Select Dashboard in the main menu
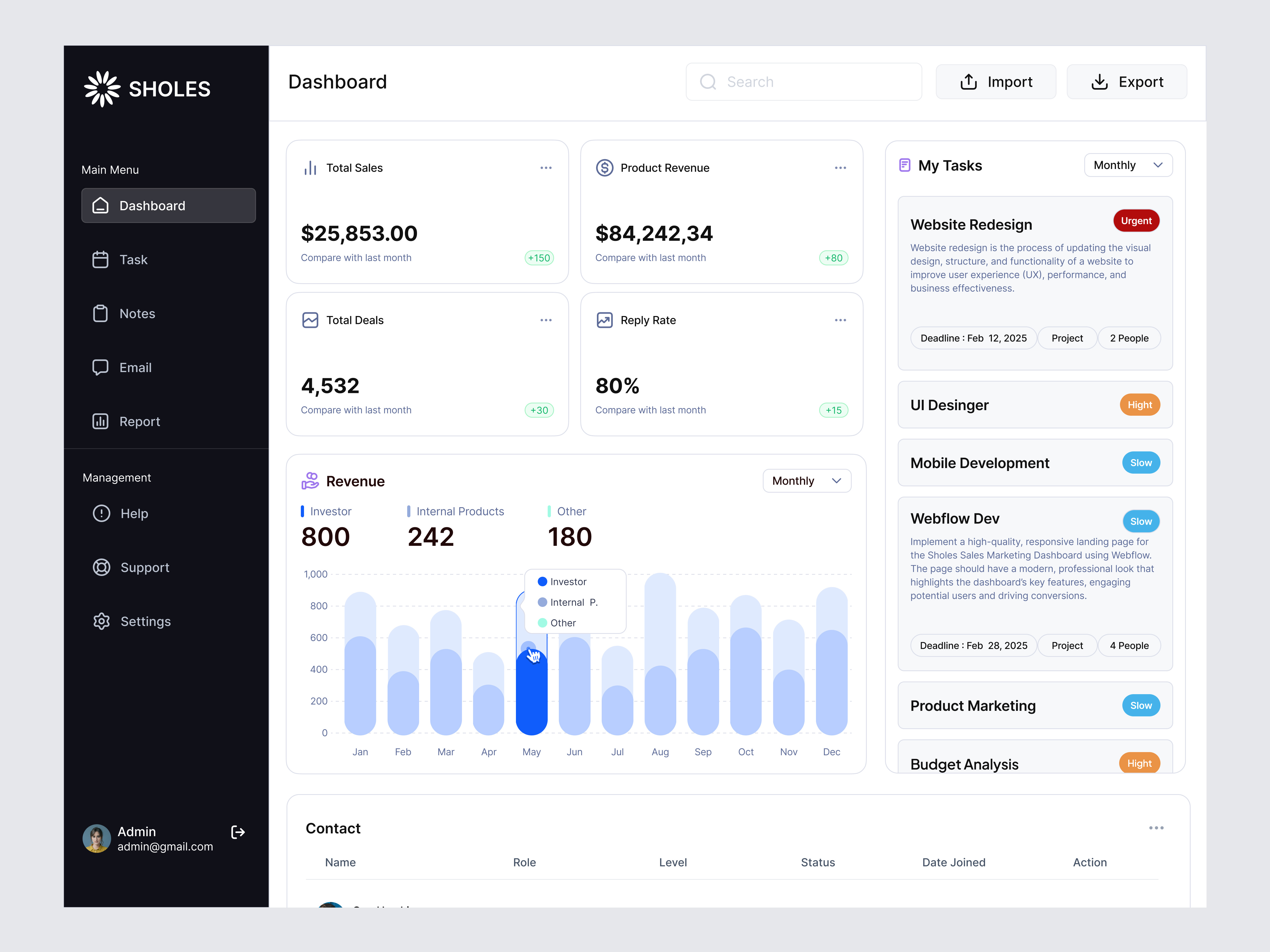The width and height of the screenshot is (1270, 952). [152, 205]
